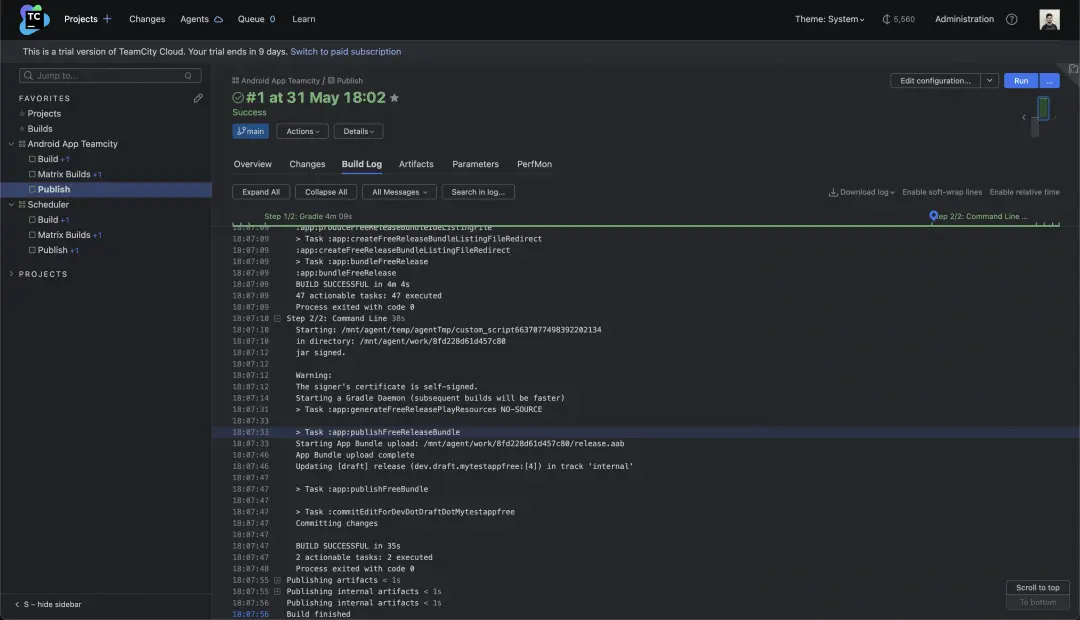Select Build Log tab
This screenshot has height=620, width=1080.
coord(362,164)
